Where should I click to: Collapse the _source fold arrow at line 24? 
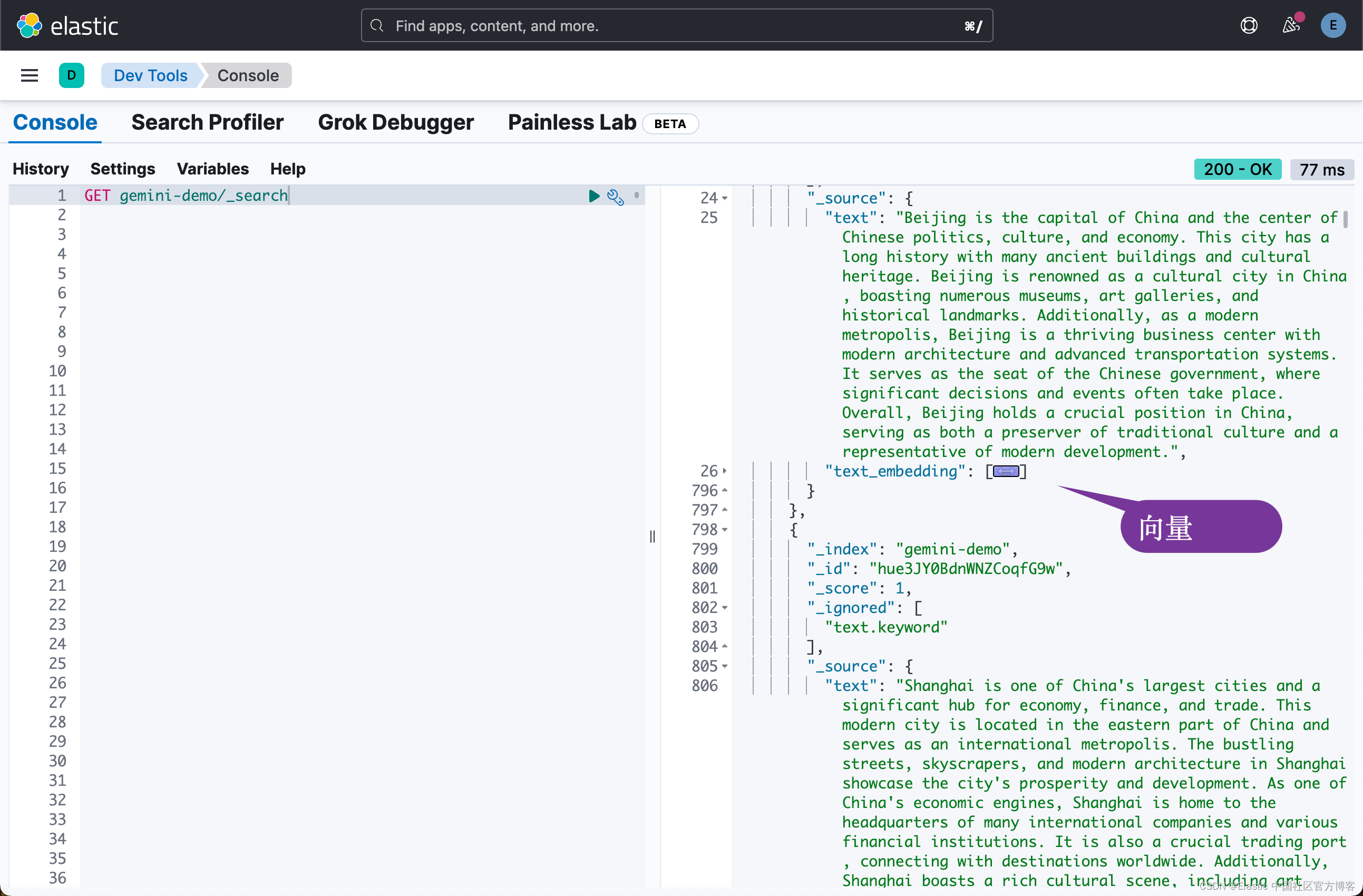pos(724,198)
